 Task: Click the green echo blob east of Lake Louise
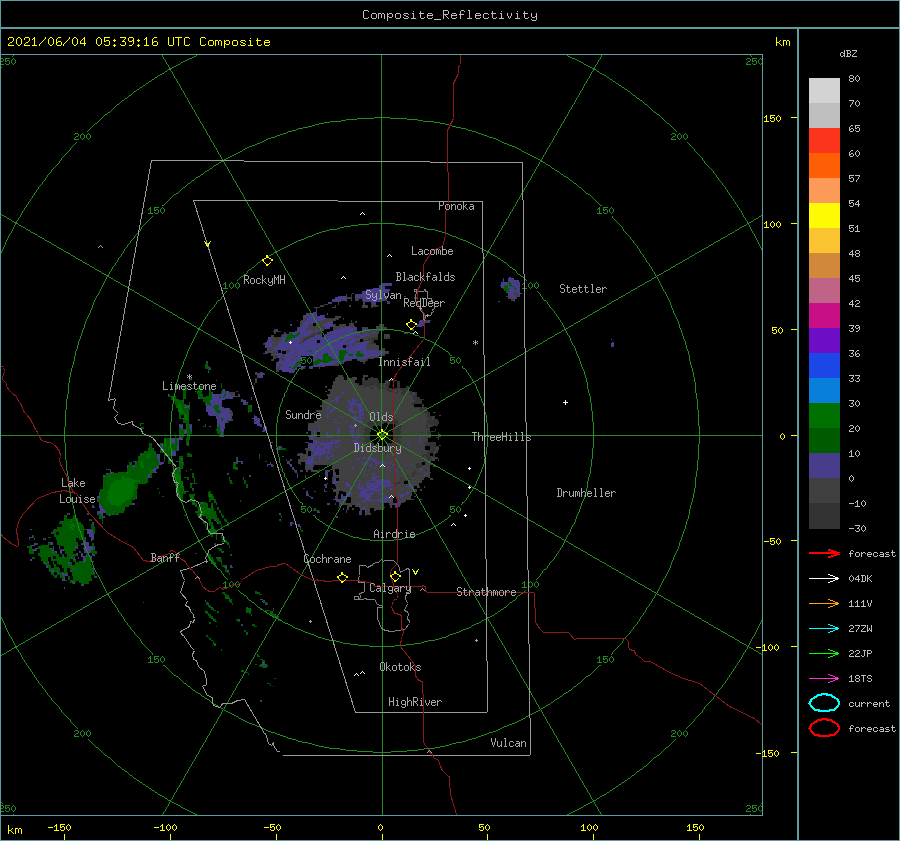click(x=121, y=491)
